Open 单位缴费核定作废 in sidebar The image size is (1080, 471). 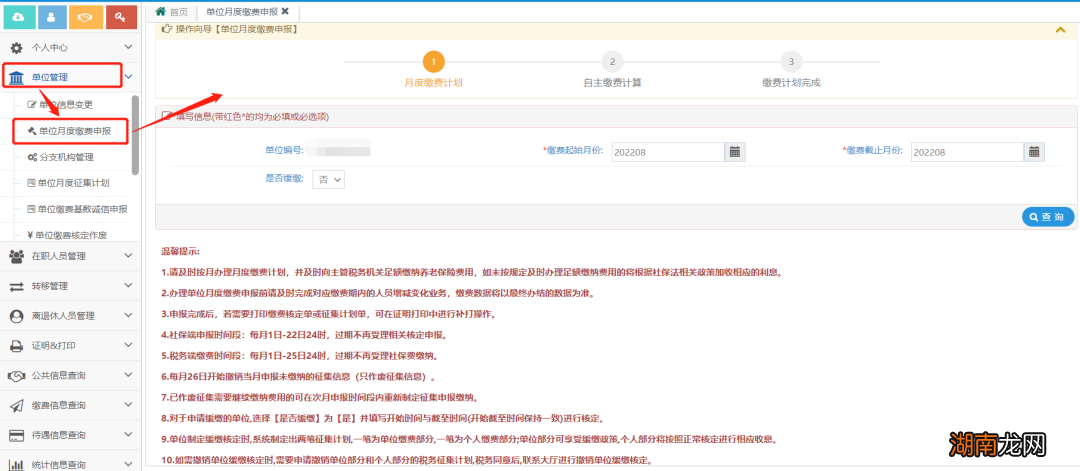pos(72,234)
